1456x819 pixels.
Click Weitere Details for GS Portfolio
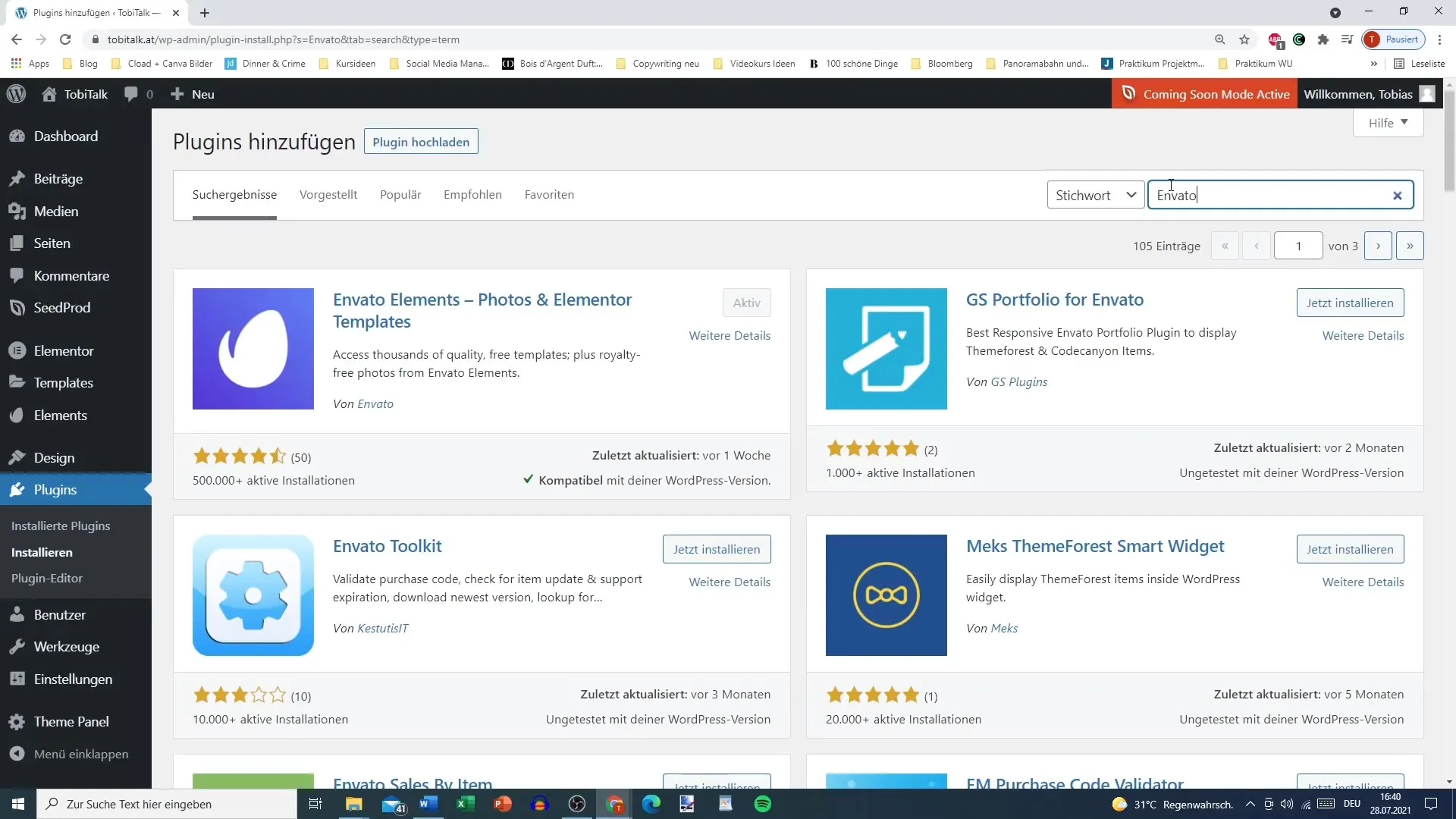(1363, 335)
